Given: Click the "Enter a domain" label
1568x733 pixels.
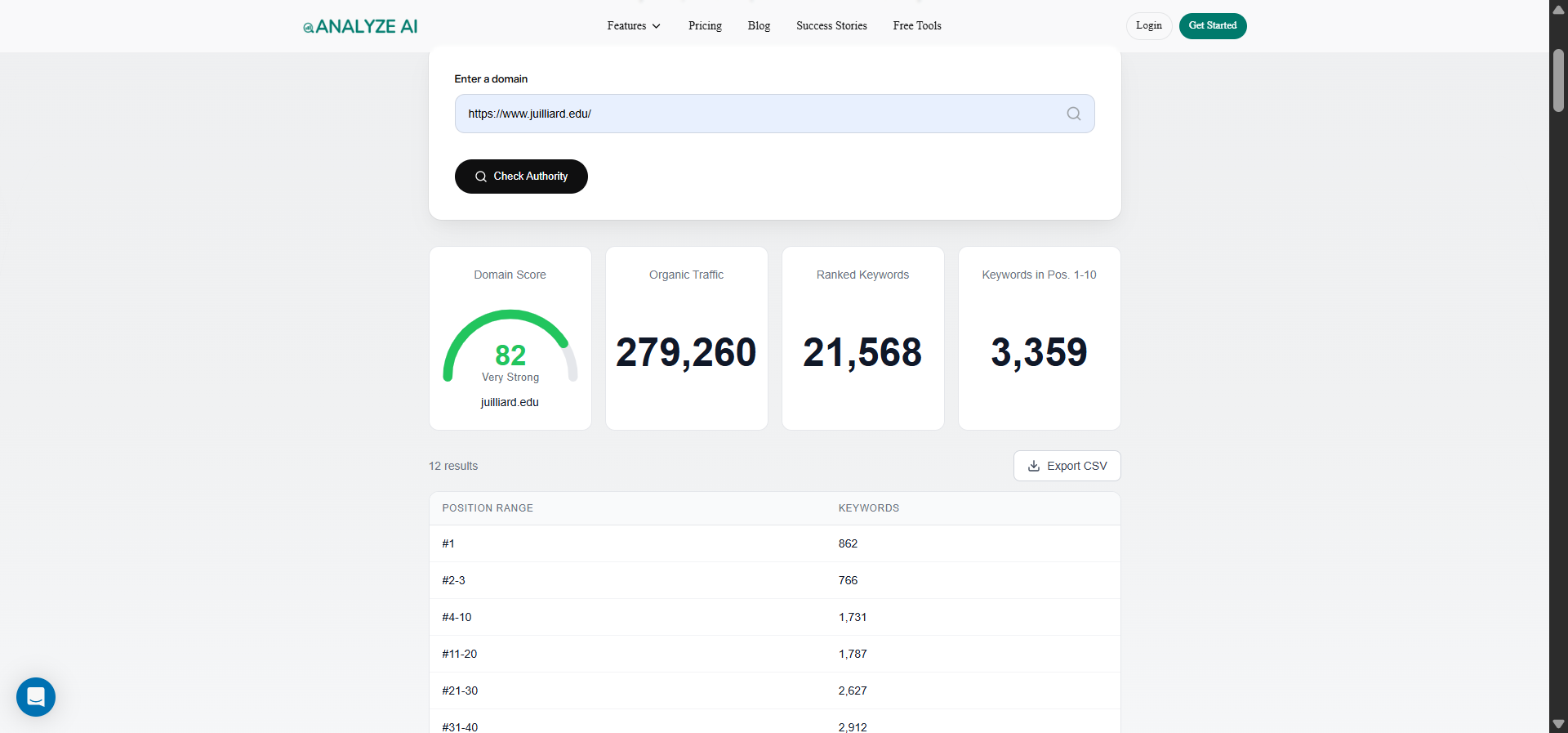Looking at the screenshot, I should 491,79.
